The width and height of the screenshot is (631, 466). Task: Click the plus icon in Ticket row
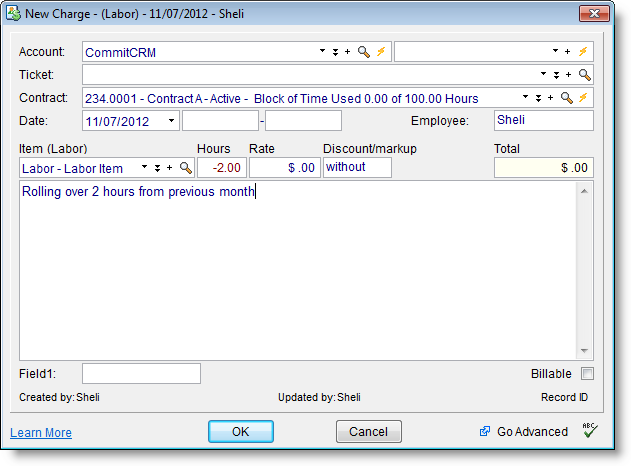pos(568,75)
